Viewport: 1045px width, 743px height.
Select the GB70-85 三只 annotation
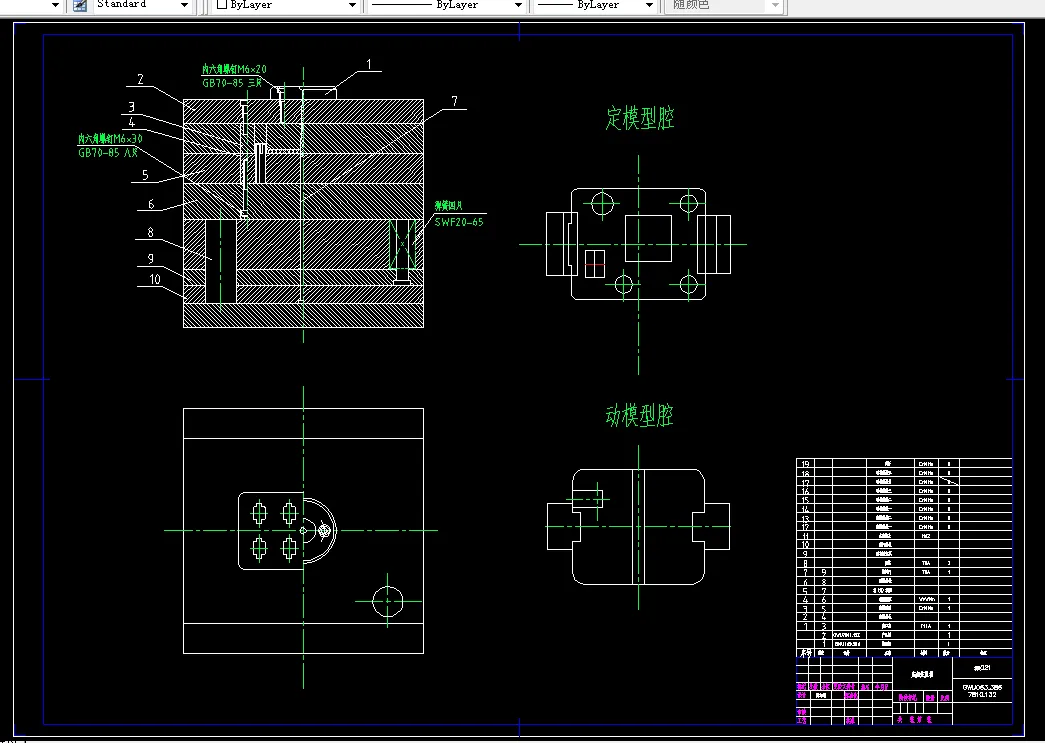232,83
